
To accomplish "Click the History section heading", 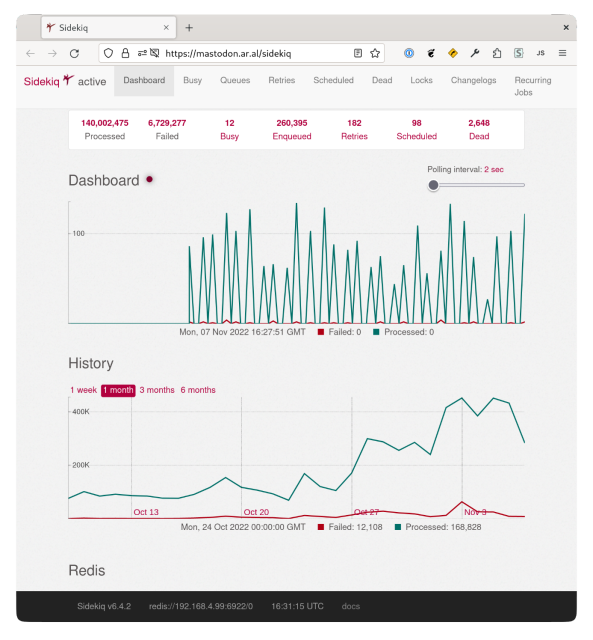I will (91, 363).
